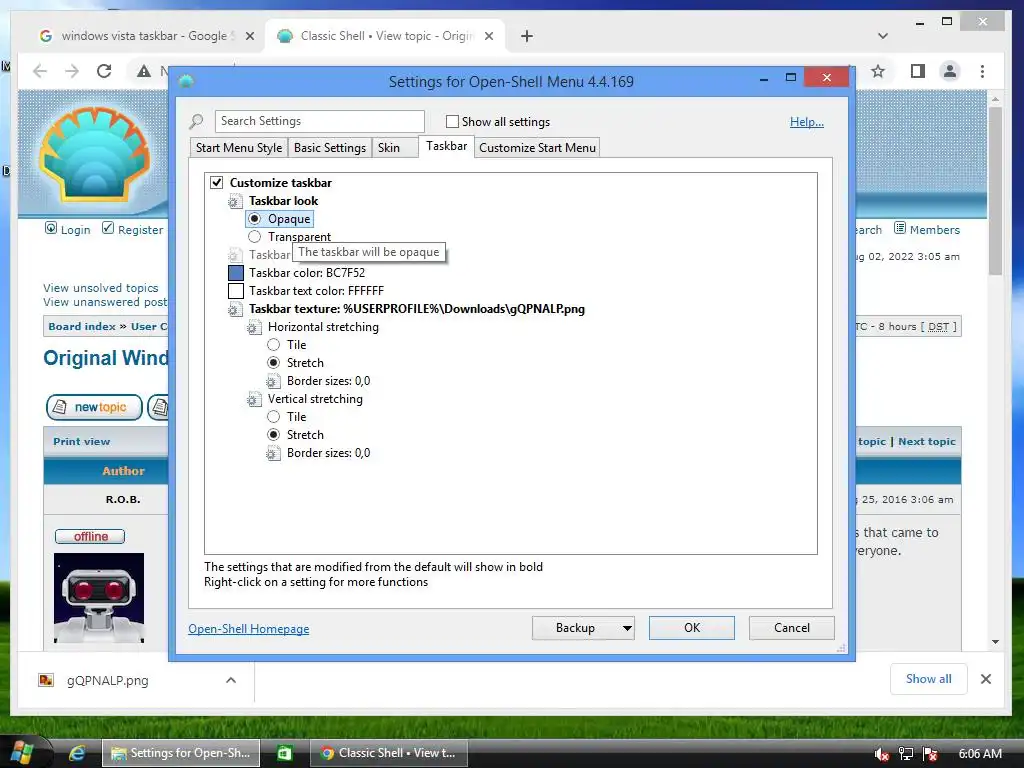Screen dimensions: 1024x768
Task: Switch to Basic Settings tab
Action: [x=330, y=148]
